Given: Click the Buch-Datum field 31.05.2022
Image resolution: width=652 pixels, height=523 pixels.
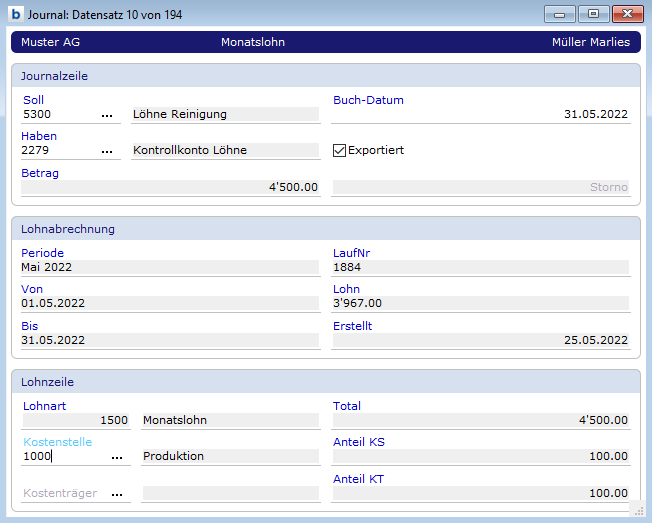Looking at the screenshot, I should pyautogui.click(x=480, y=115).
